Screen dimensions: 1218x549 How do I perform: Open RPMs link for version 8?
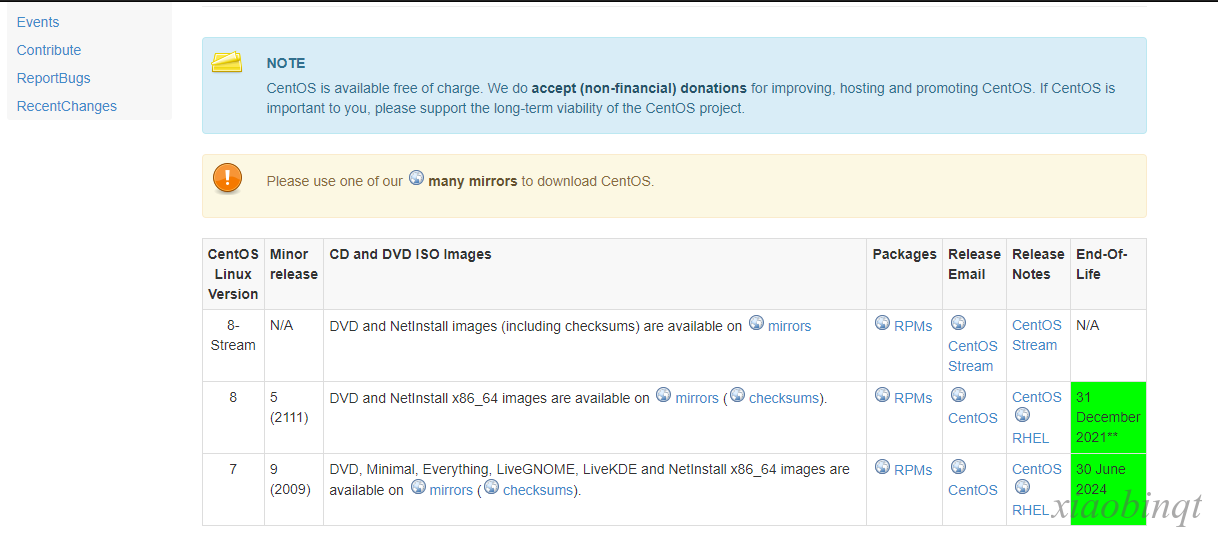(x=913, y=398)
